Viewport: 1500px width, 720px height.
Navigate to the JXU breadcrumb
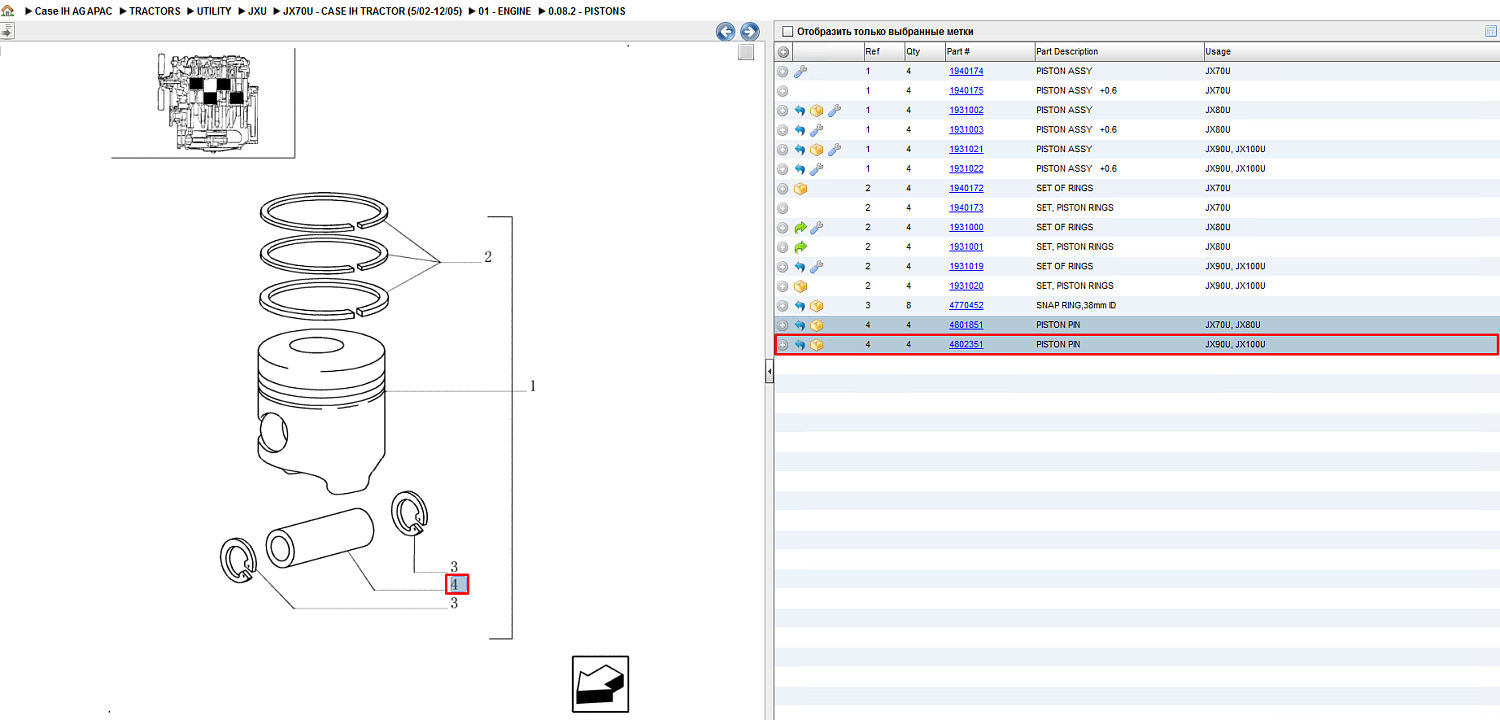(257, 11)
